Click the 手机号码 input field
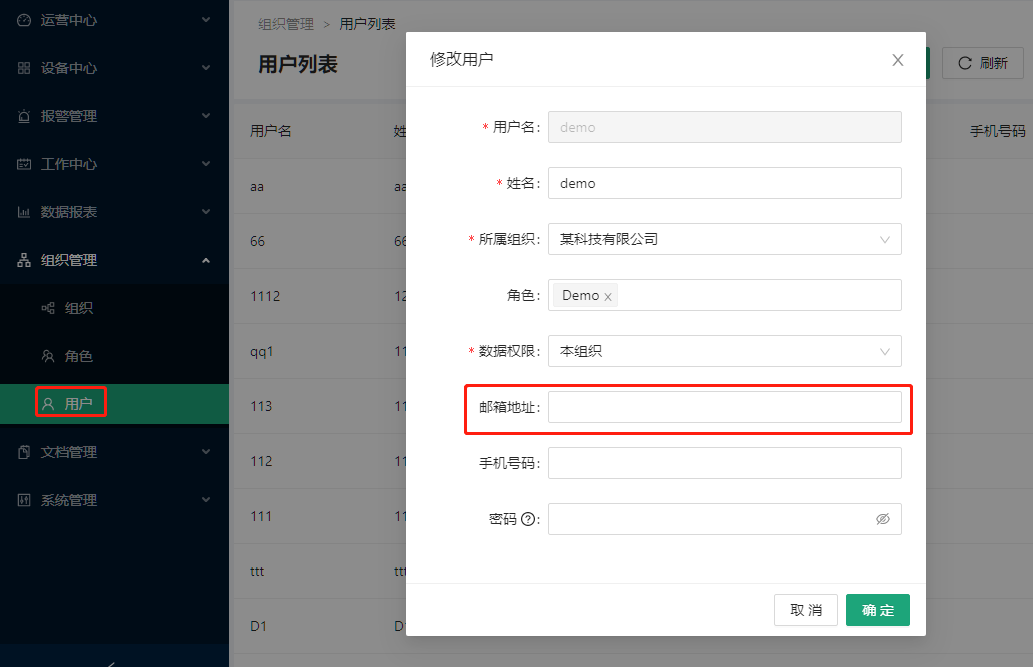The image size is (1033, 667). pos(724,463)
